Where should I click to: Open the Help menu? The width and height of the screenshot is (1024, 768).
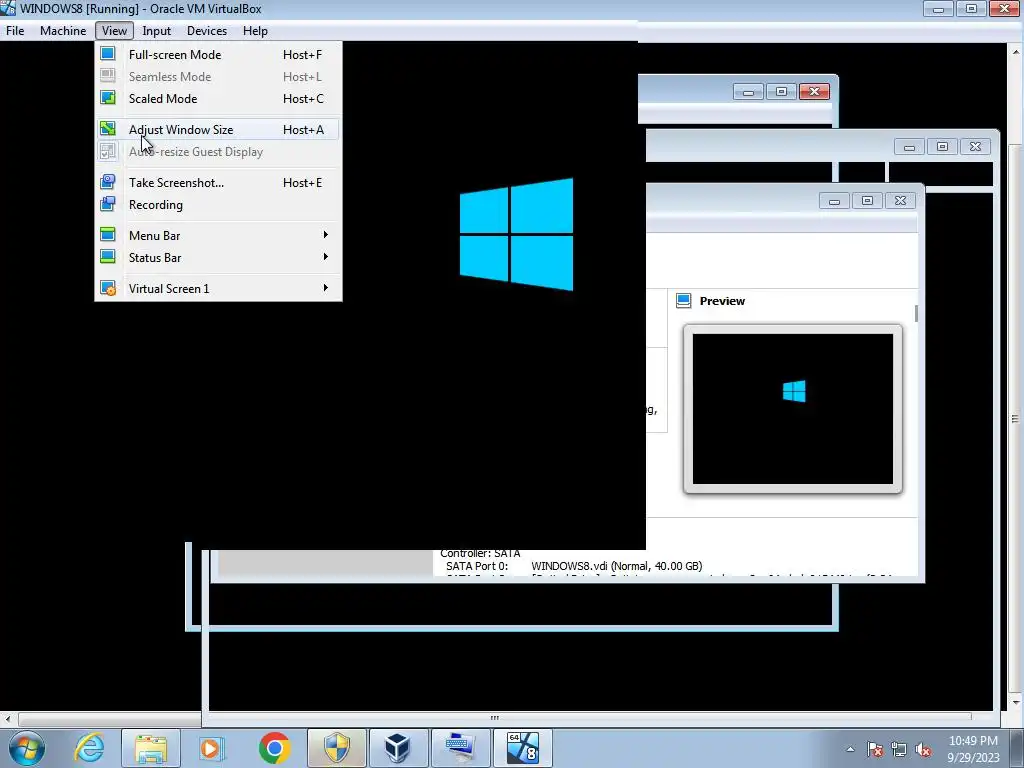255,31
